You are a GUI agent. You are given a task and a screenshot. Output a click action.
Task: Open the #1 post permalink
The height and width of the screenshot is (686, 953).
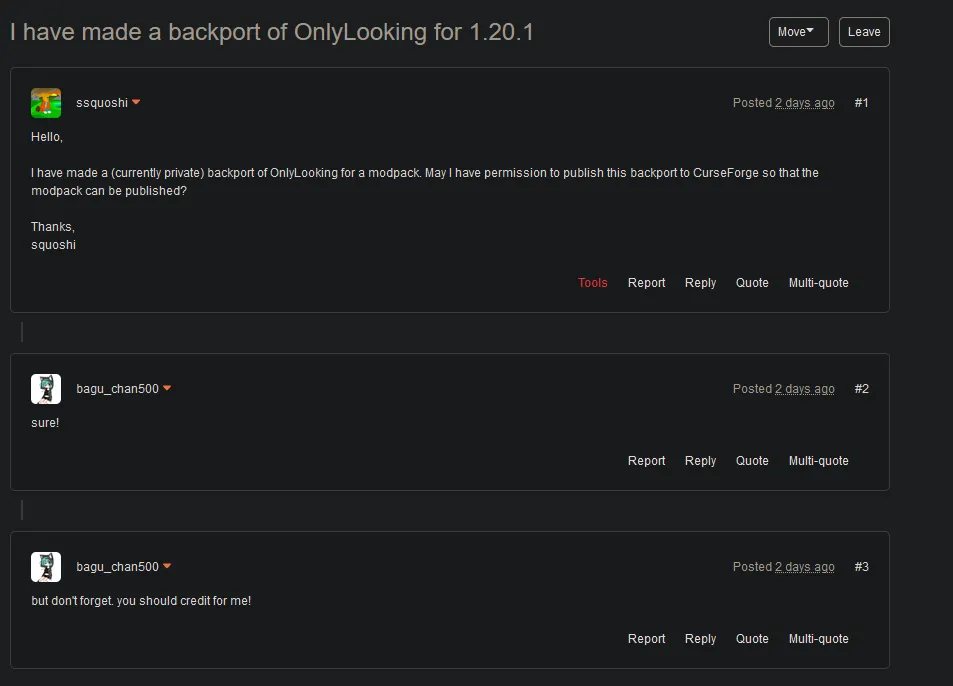861,102
